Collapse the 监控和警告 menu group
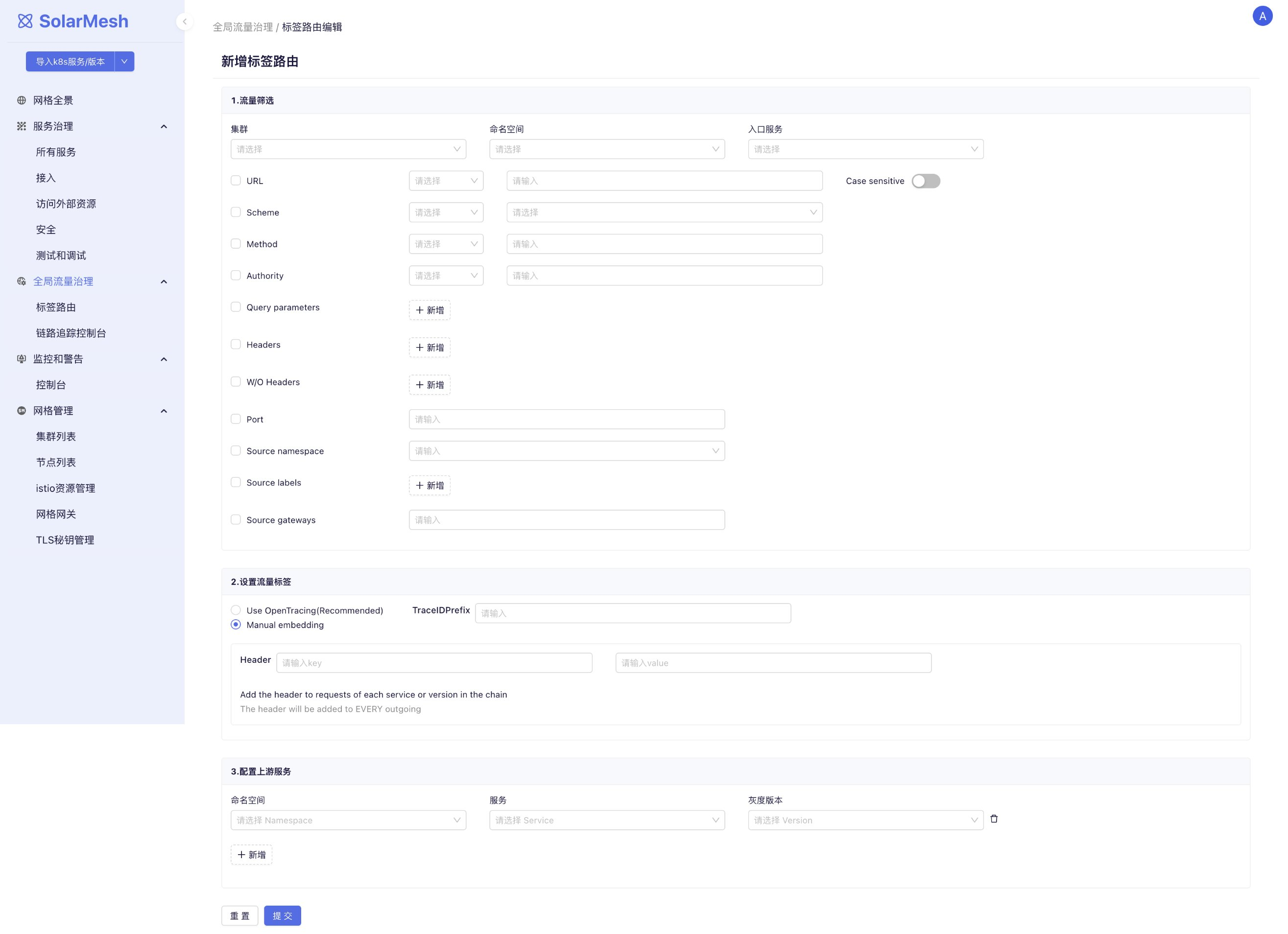 pos(164,359)
